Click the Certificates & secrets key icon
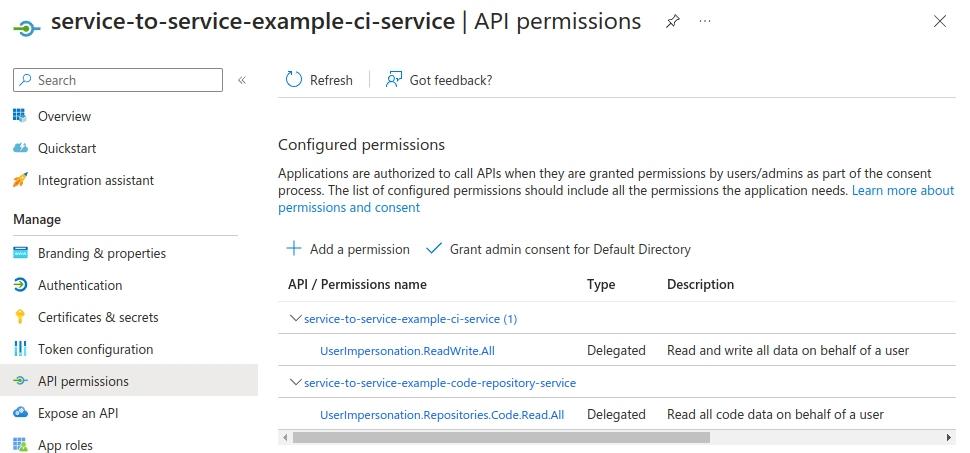The width and height of the screenshot is (970, 453). pyautogui.click(x=20, y=317)
